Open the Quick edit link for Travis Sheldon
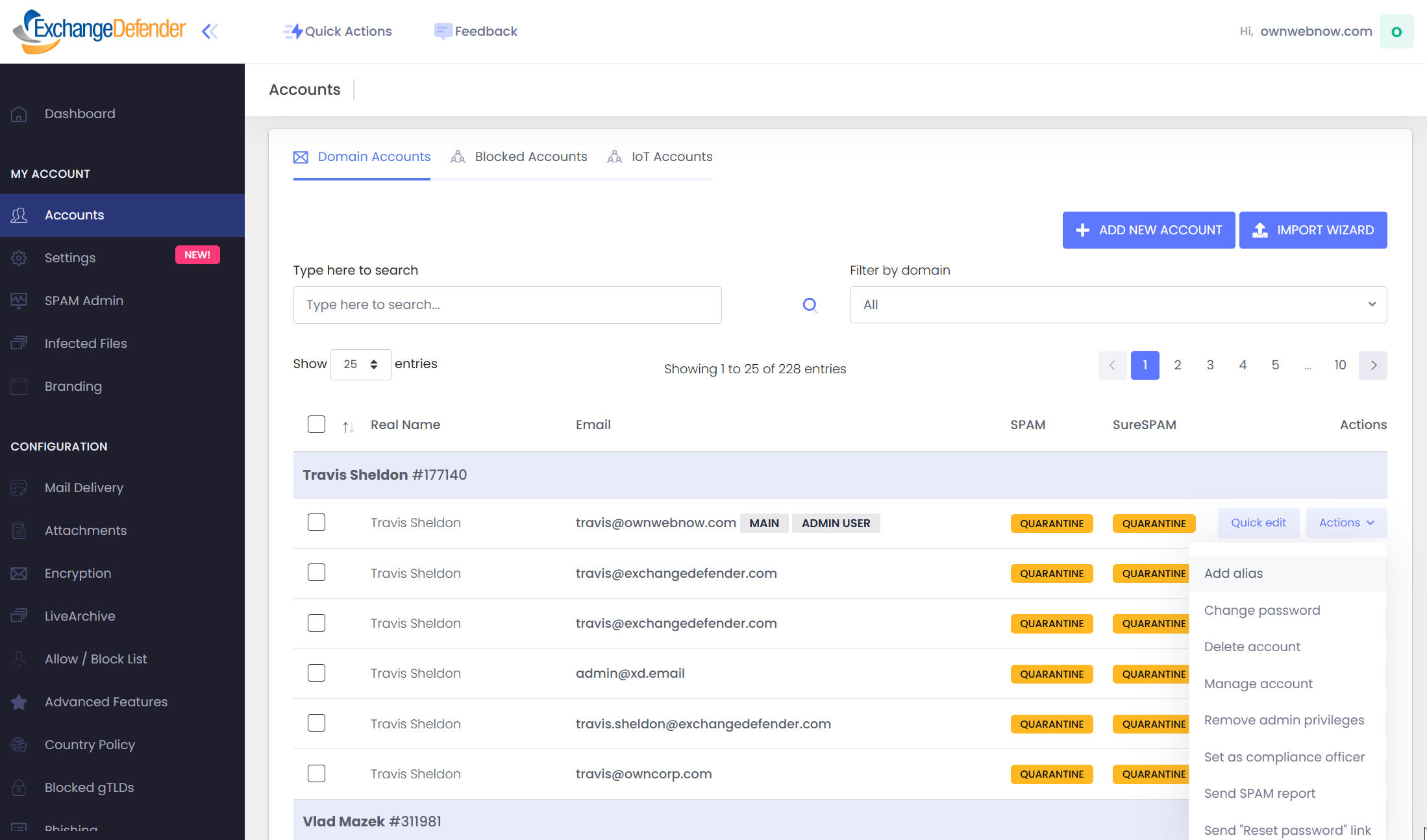The image size is (1427, 840). (1258, 523)
